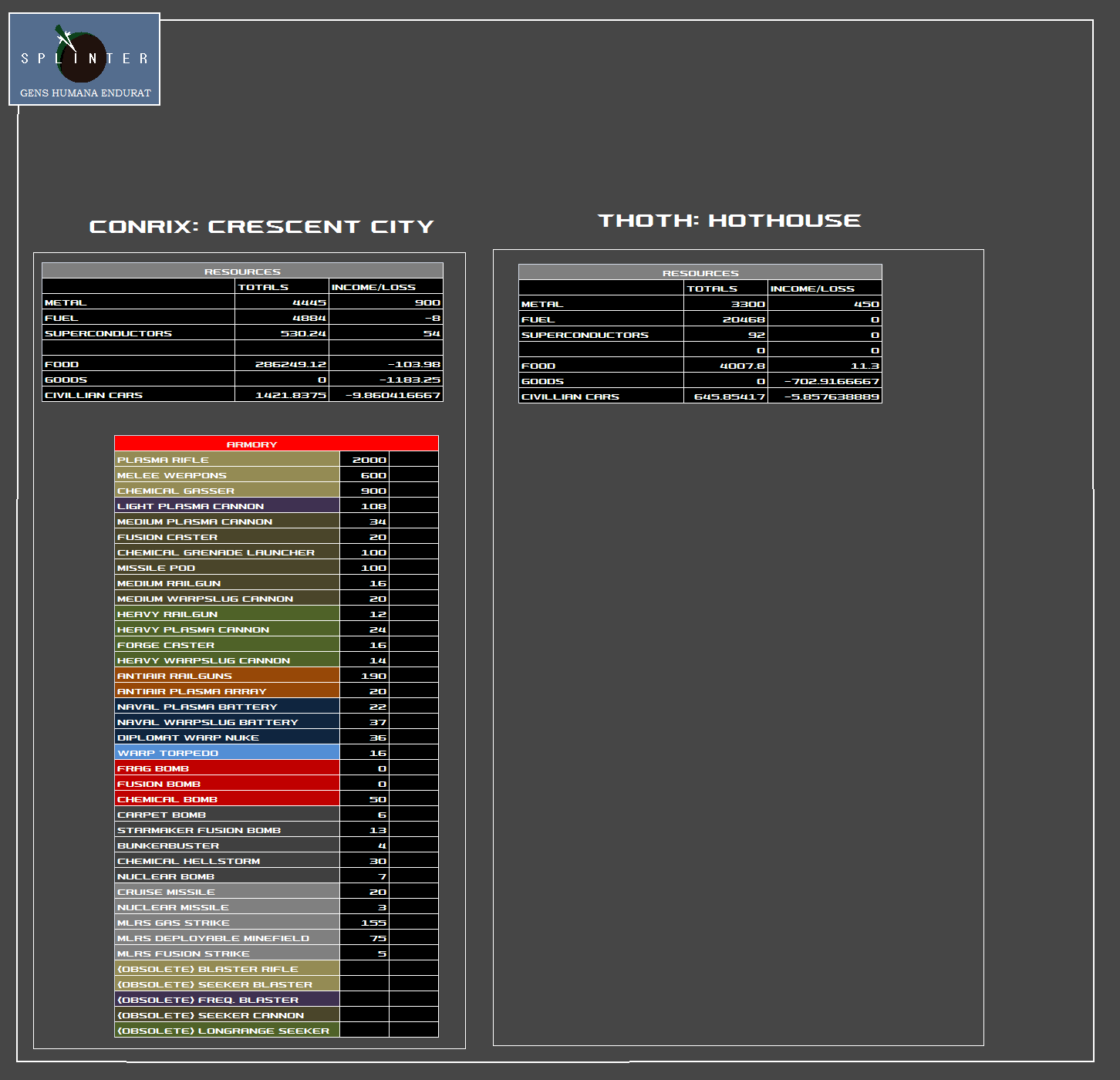Screen dimensions: 1120x1080
Task: Click the Diplomat Warp Nuke label
Action: click(x=227, y=737)
